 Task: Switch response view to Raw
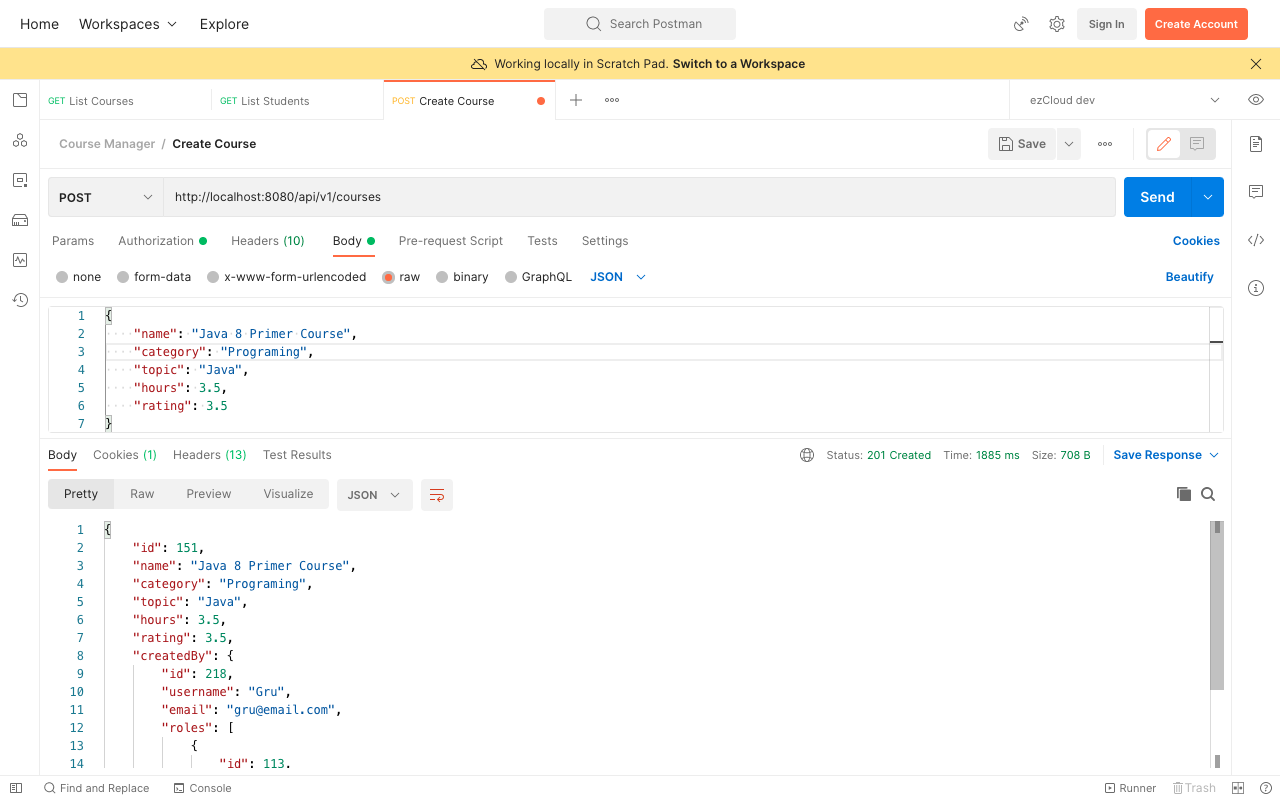[x=142, y=494]
